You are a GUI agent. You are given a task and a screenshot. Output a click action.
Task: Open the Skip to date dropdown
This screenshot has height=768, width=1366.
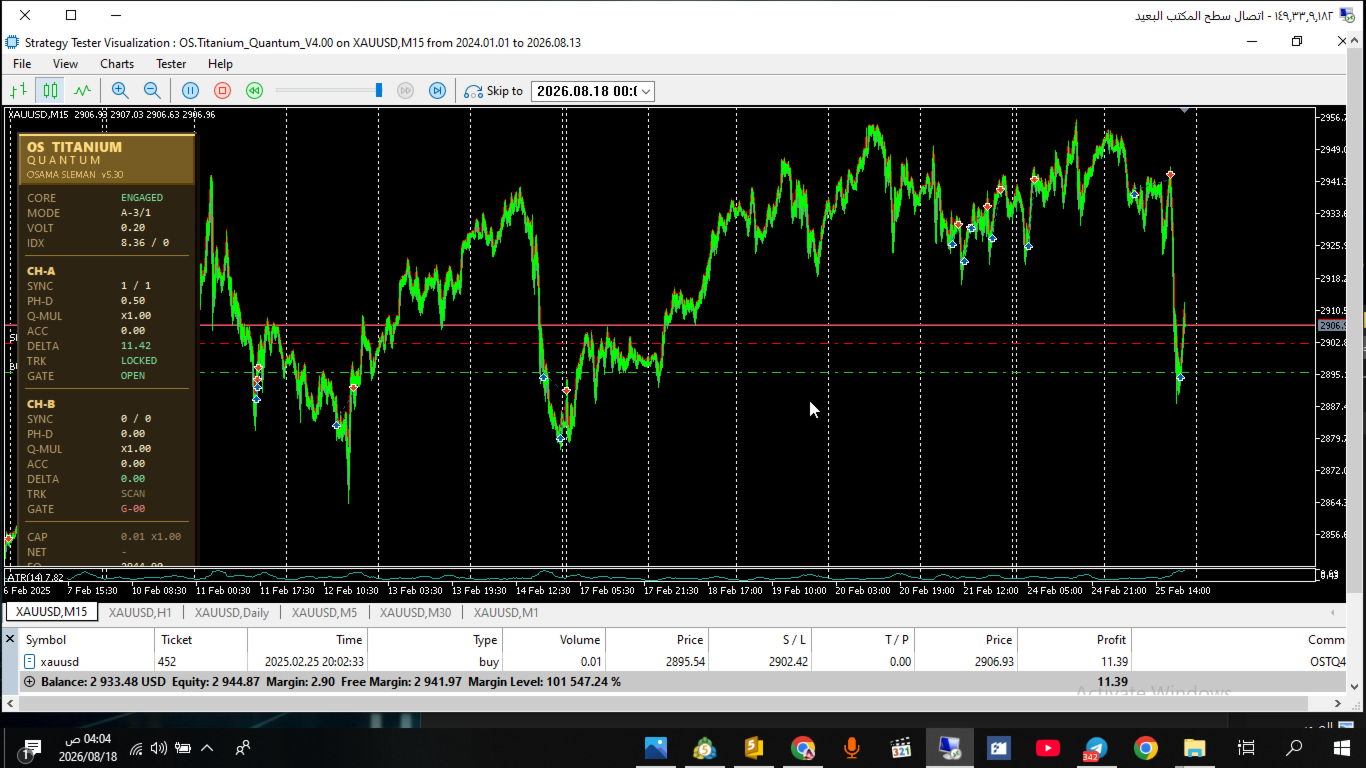[x=646, y=91]
